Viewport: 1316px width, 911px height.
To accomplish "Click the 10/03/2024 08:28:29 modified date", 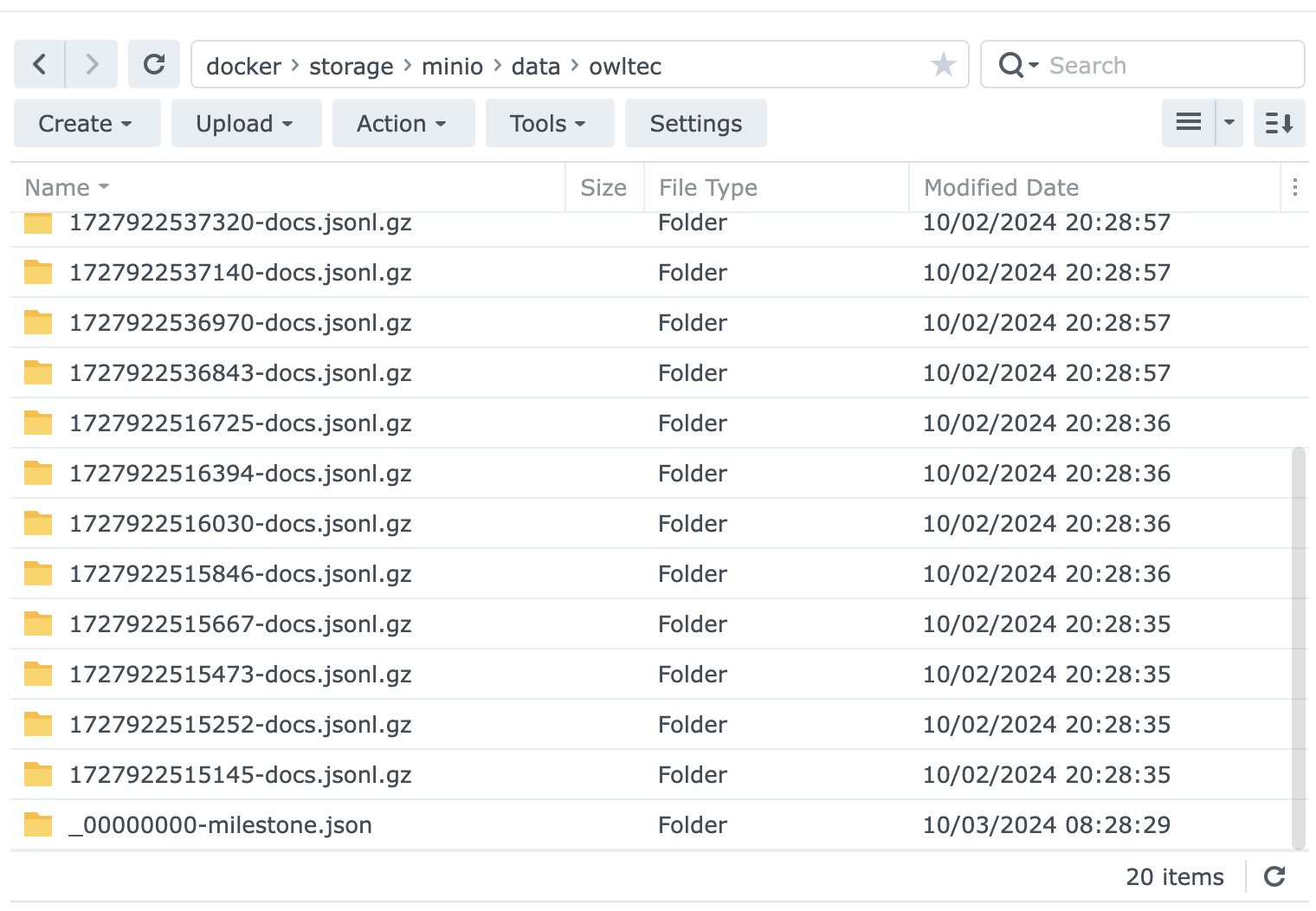I will click(x=1047, y=824).
